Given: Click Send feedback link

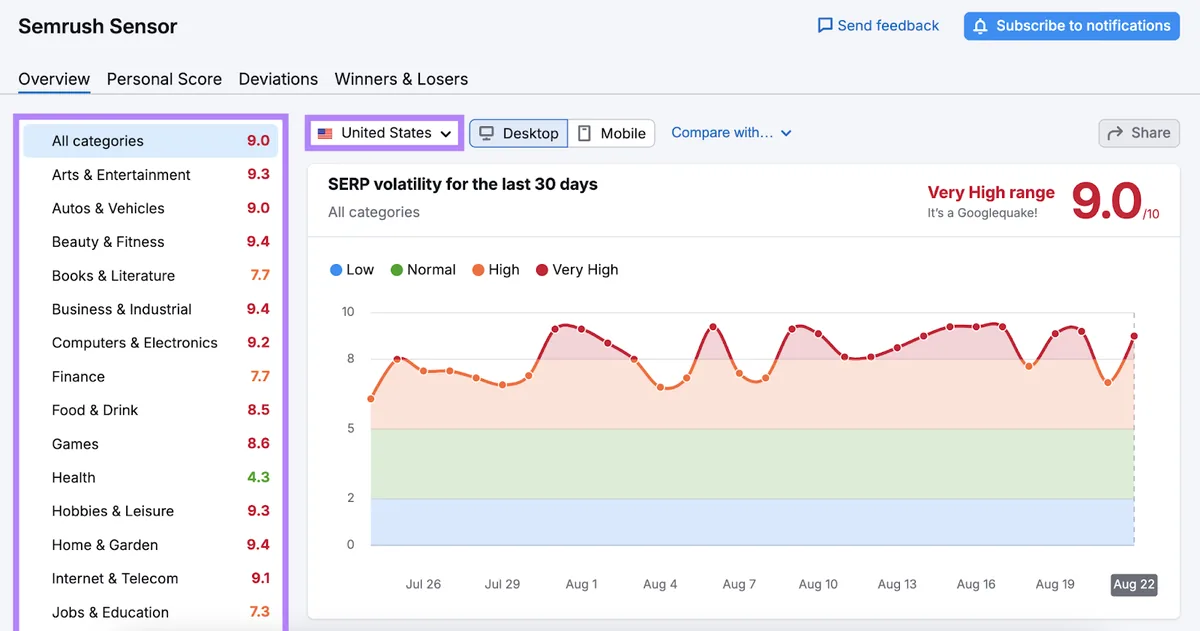Looking at the screenshot, I should coord(878,26).
